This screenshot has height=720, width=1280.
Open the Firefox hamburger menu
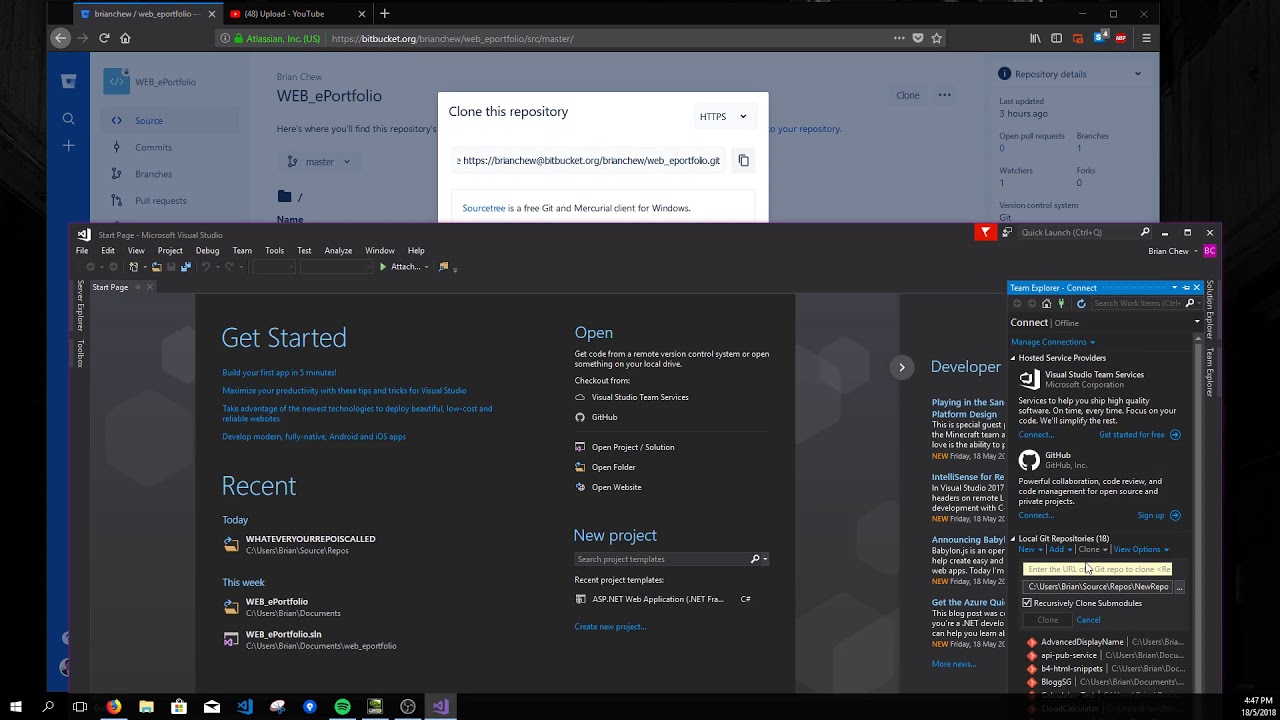pyautogui.click(x=1146, y=38)
